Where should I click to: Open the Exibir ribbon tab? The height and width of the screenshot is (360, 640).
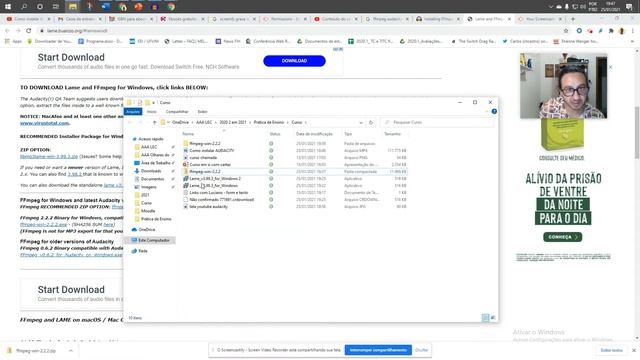pos(202,111)
